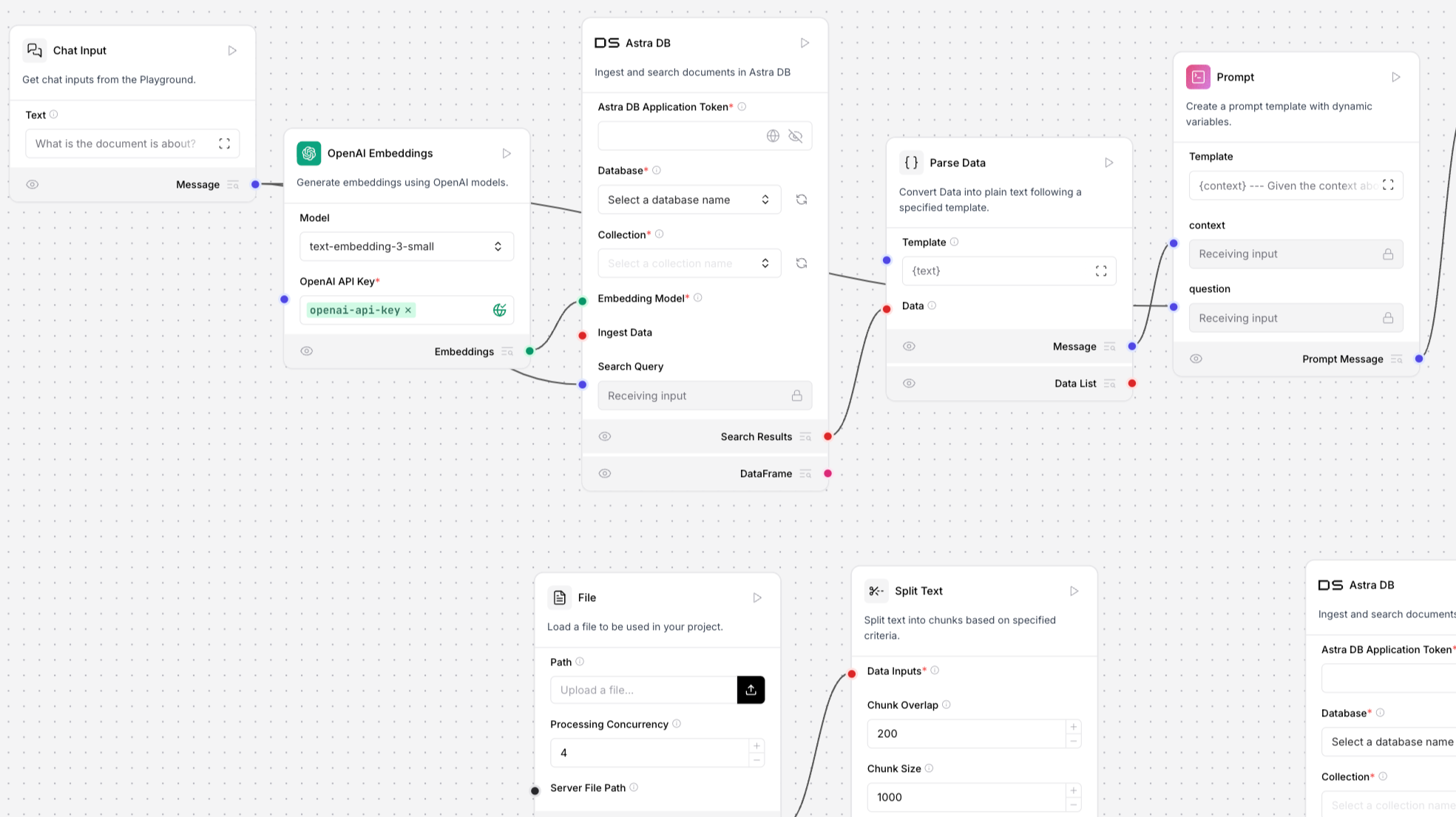This screenshot has width=1456, height=817.
Task: Toggle the eye icon on Embeddings output
Action: click(306, 350)
